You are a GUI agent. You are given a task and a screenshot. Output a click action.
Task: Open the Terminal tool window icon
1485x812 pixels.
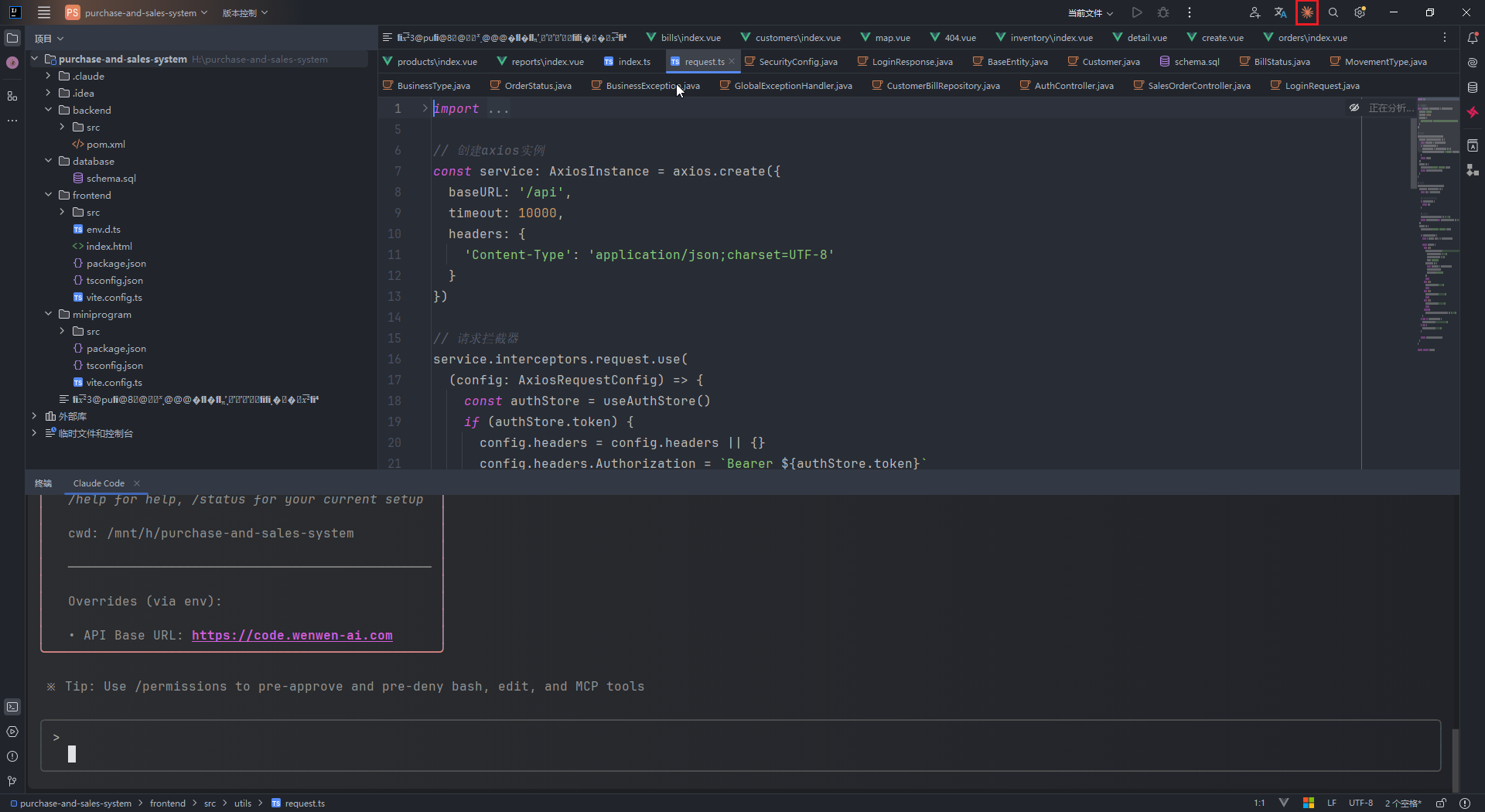pyautogui.click(x=12, y=707)
